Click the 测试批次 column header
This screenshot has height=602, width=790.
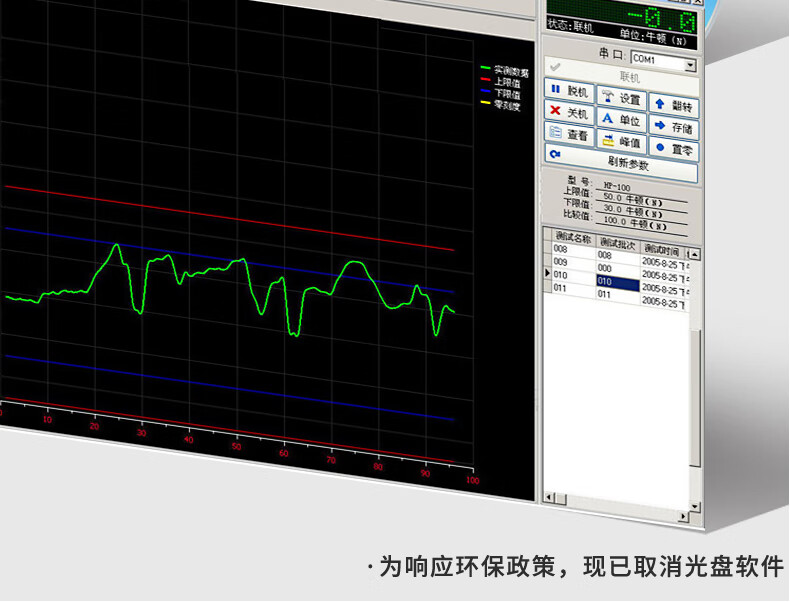(x=617, y=243)
